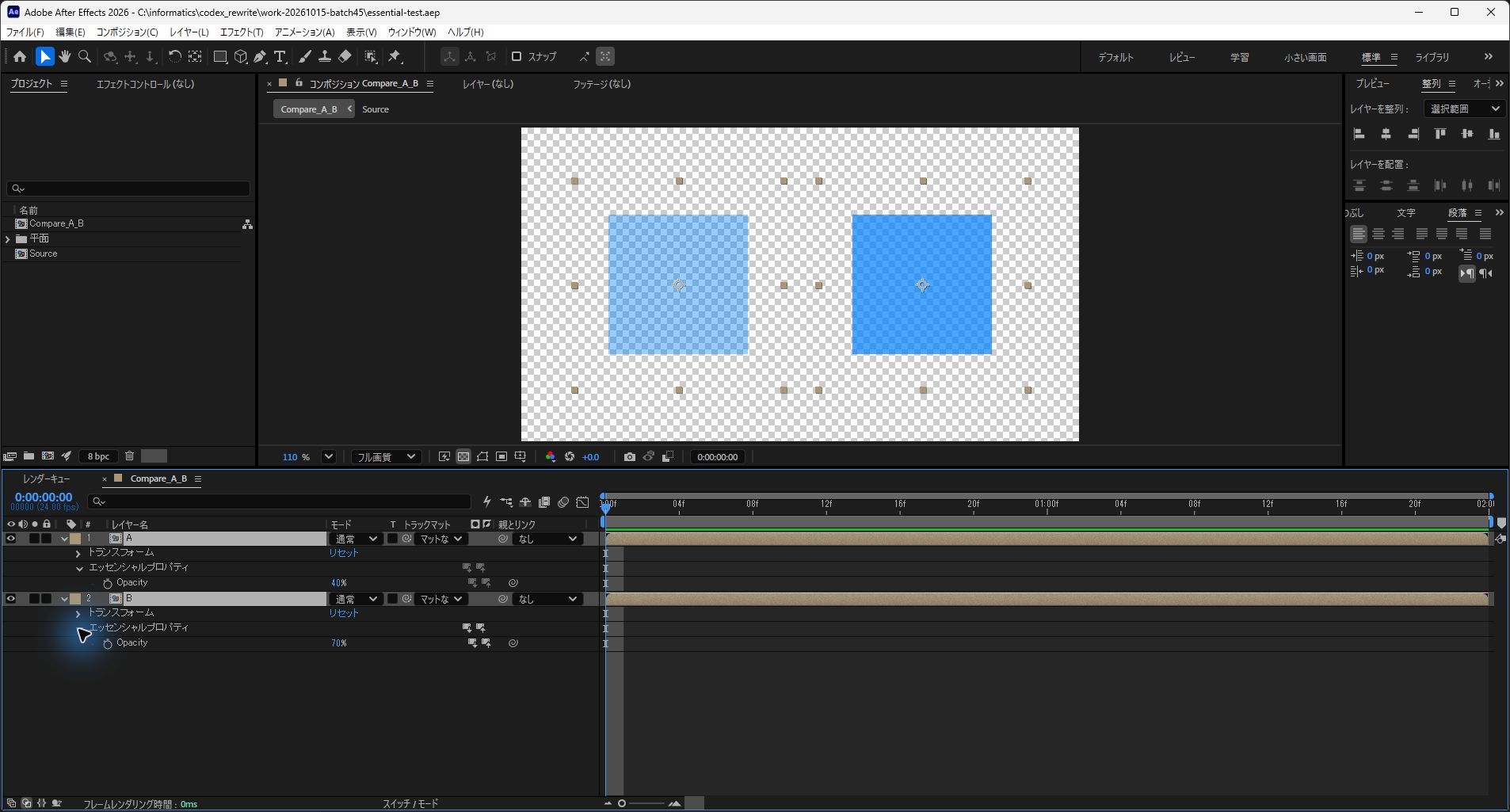Screen dimensions: 1510x812
Task: Select the Rectangle shape tool
Action: tap(220, 57)
